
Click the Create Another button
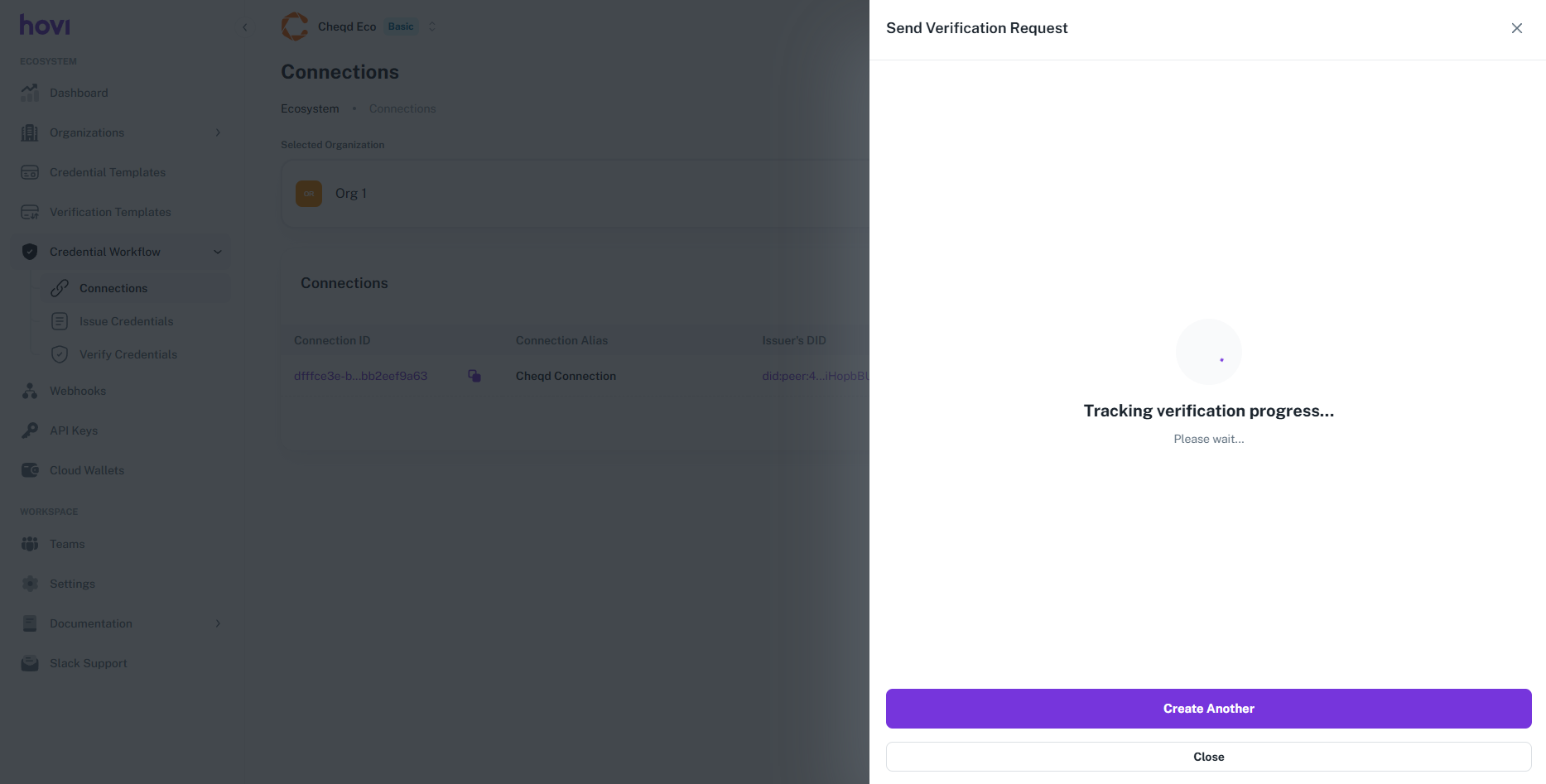pyautogui.click(x=1208, y=709)
